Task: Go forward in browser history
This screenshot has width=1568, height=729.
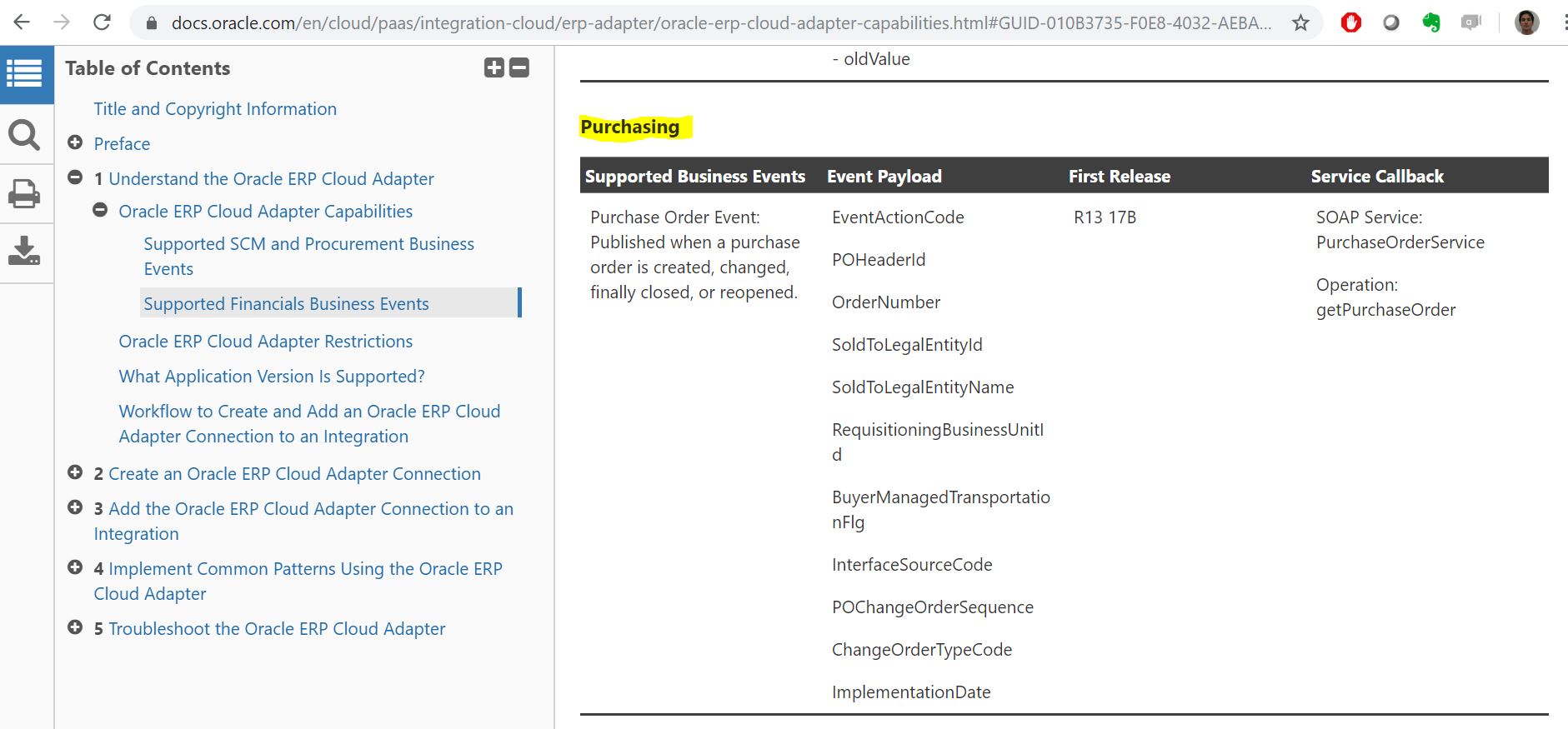Action: [62, 22]
